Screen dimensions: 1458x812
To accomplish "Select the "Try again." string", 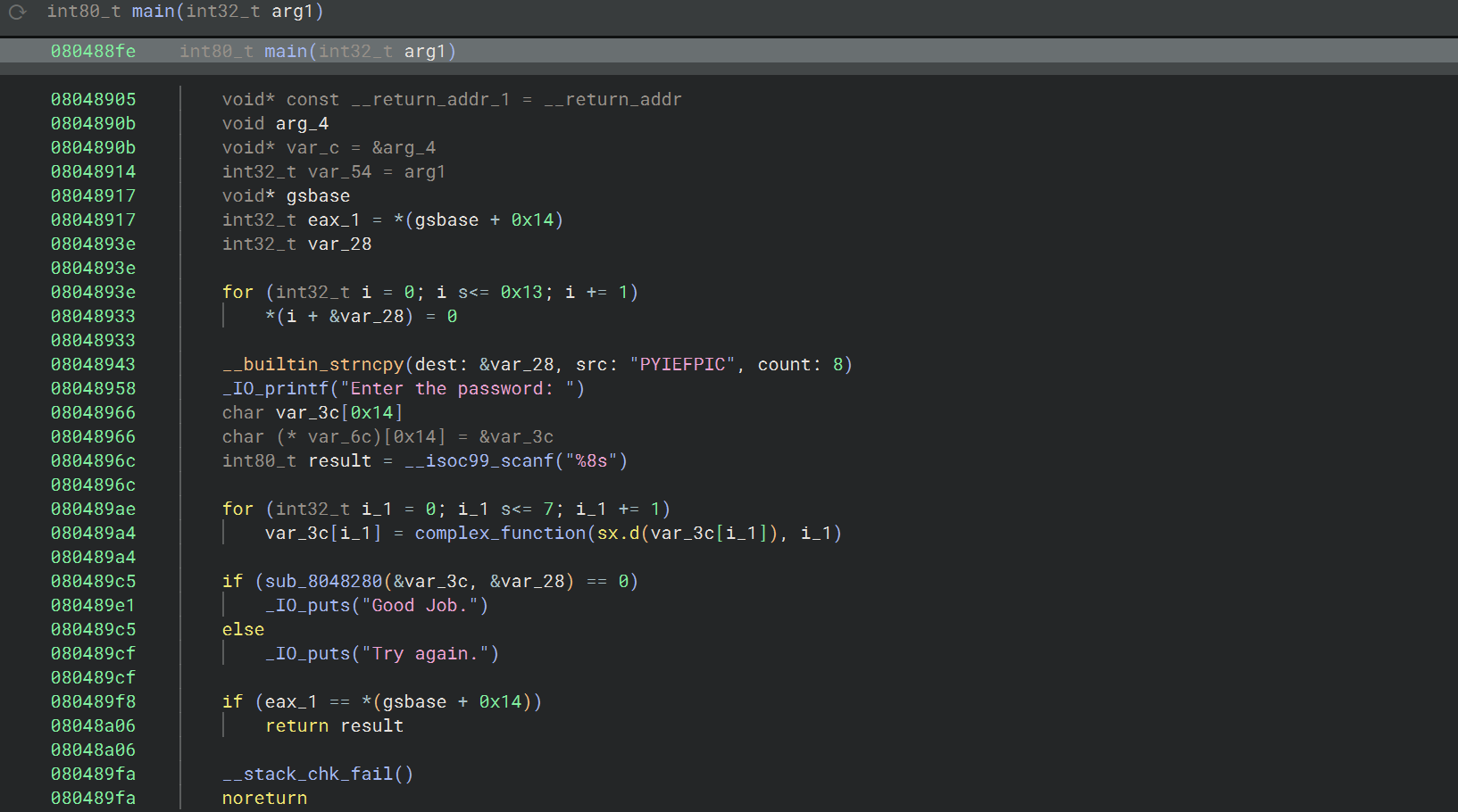I will [x=425, y=653].
